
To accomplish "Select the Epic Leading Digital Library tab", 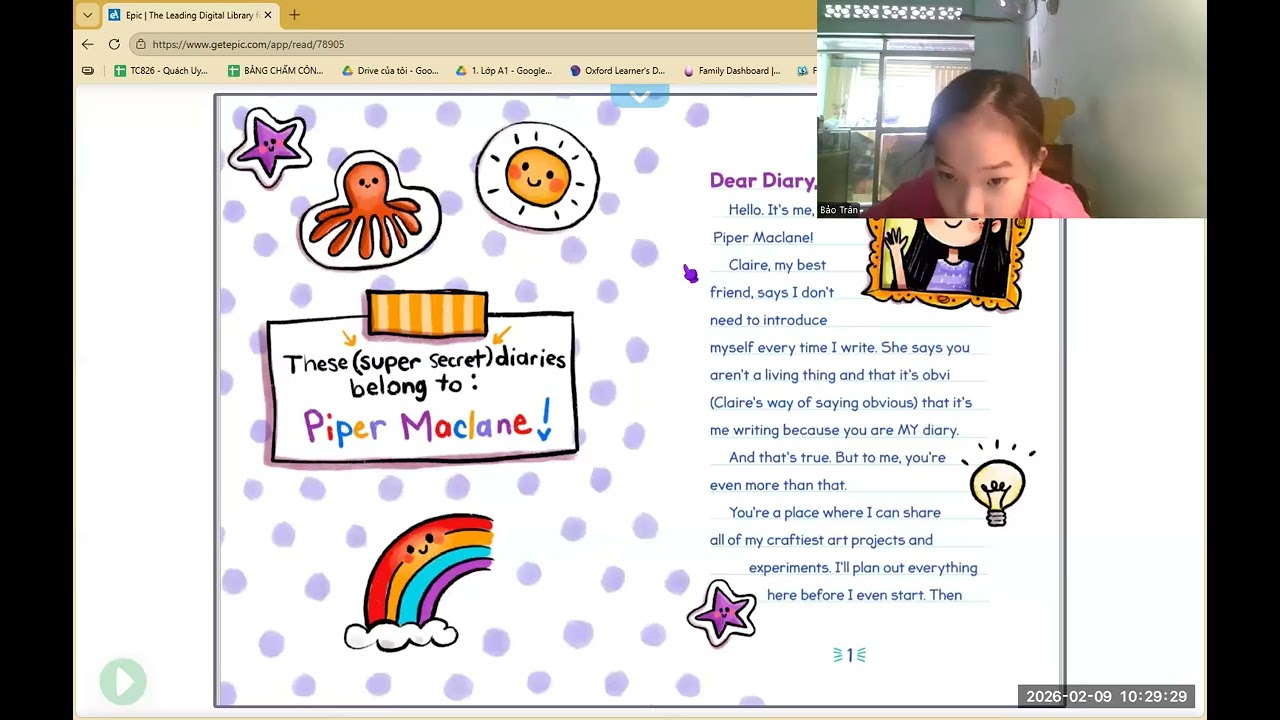I will point(190,15).
